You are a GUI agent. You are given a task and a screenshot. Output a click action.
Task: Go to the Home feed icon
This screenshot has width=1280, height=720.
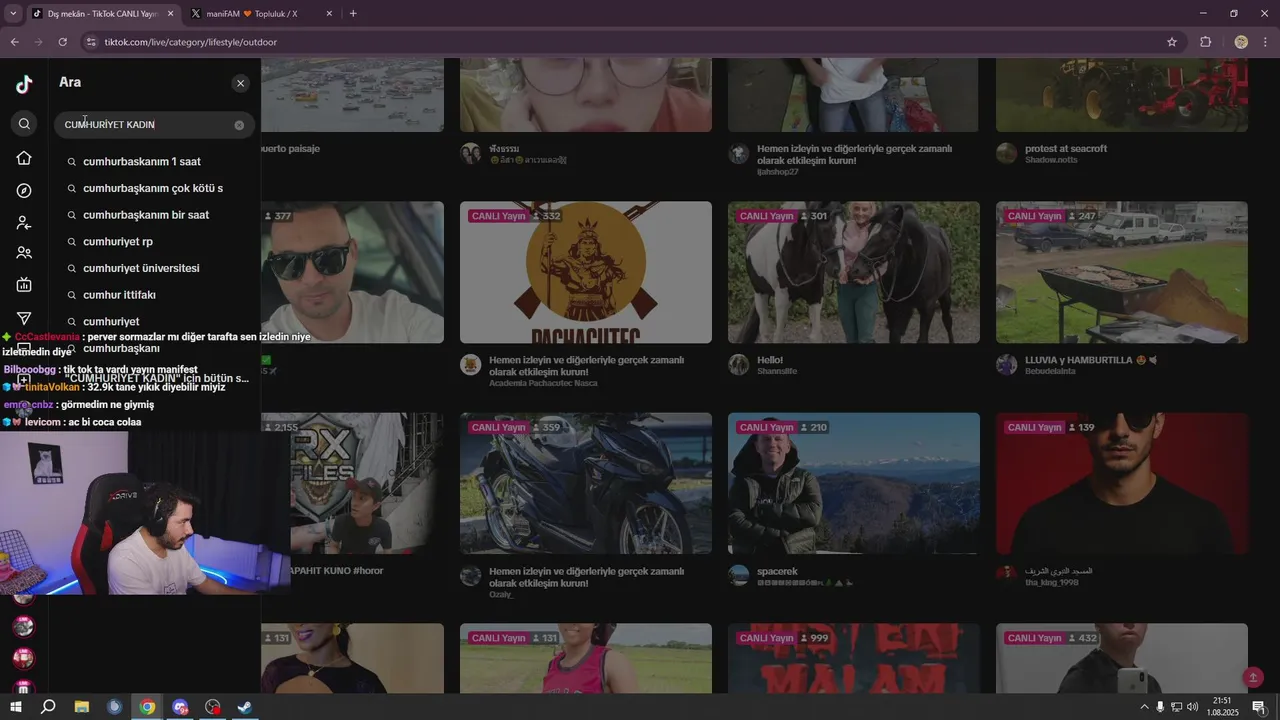click(x=24, y=158)
